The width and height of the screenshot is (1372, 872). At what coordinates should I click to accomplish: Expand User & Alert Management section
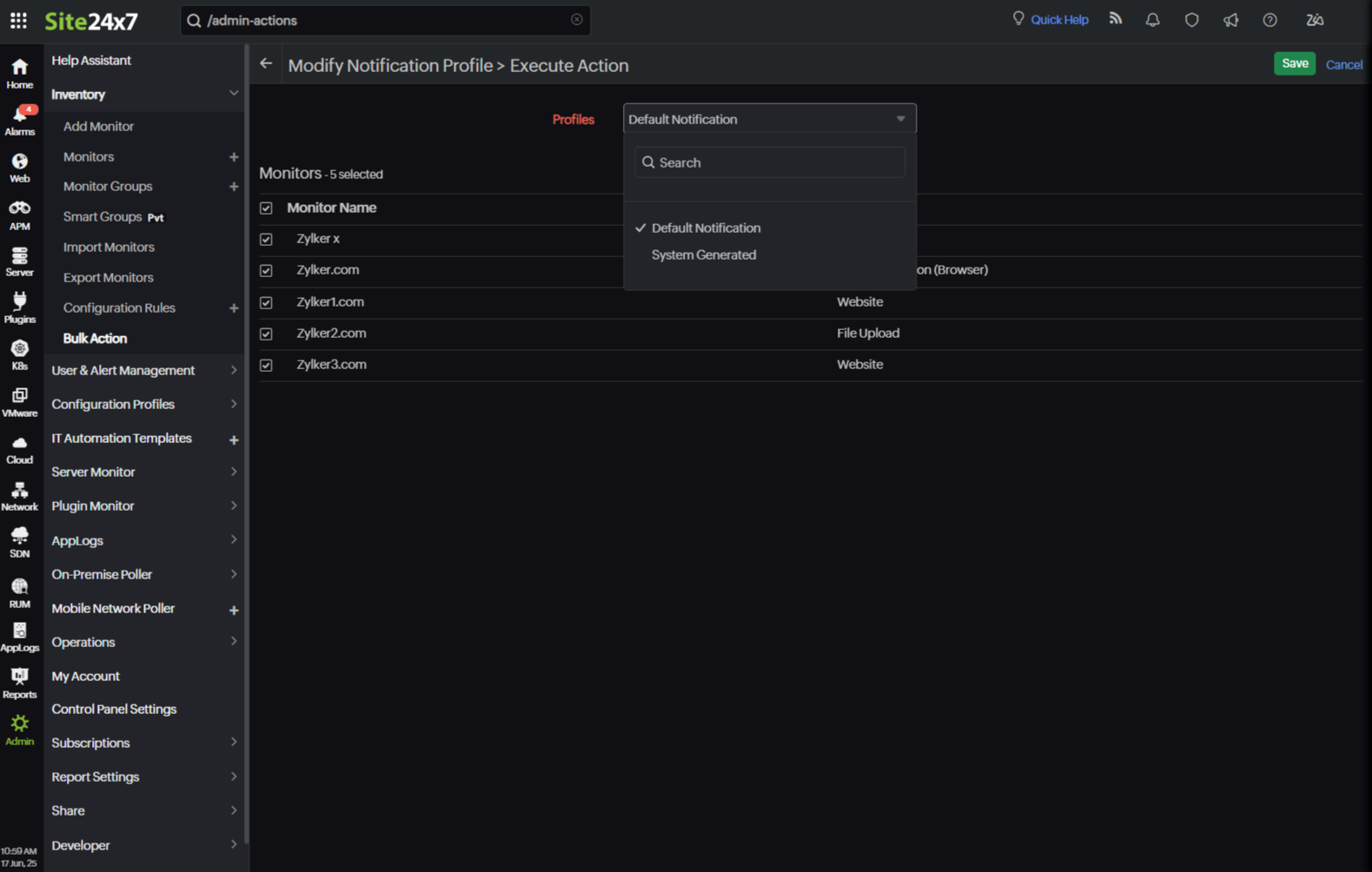[142, 370]
